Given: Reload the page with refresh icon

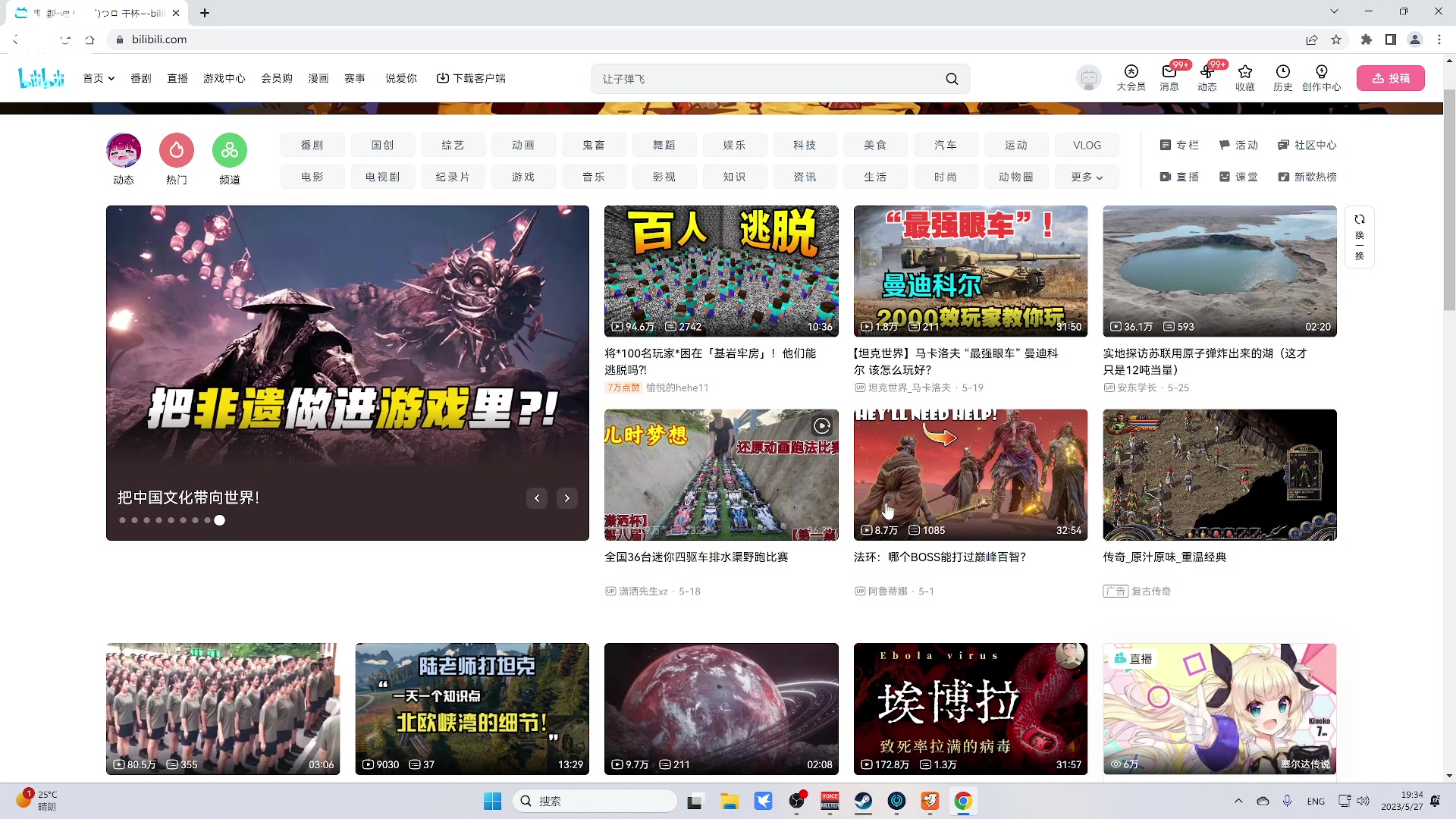Looking at the screenshot, I should point(65,39).
